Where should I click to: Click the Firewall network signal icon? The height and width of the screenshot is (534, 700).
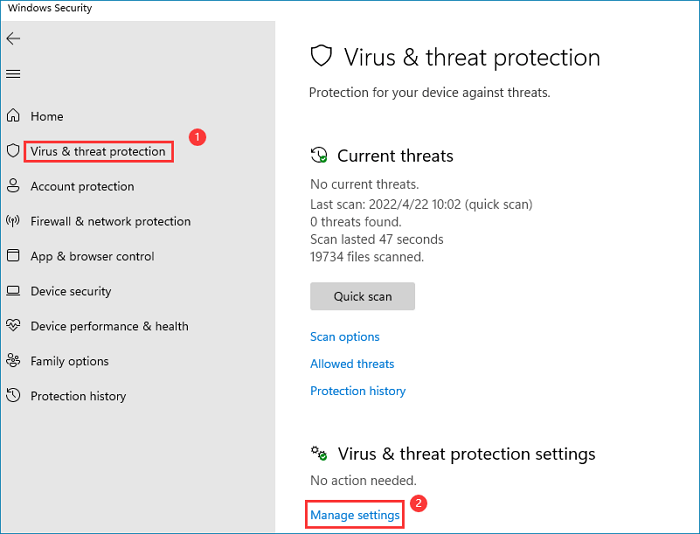click(x=13, y=221)
